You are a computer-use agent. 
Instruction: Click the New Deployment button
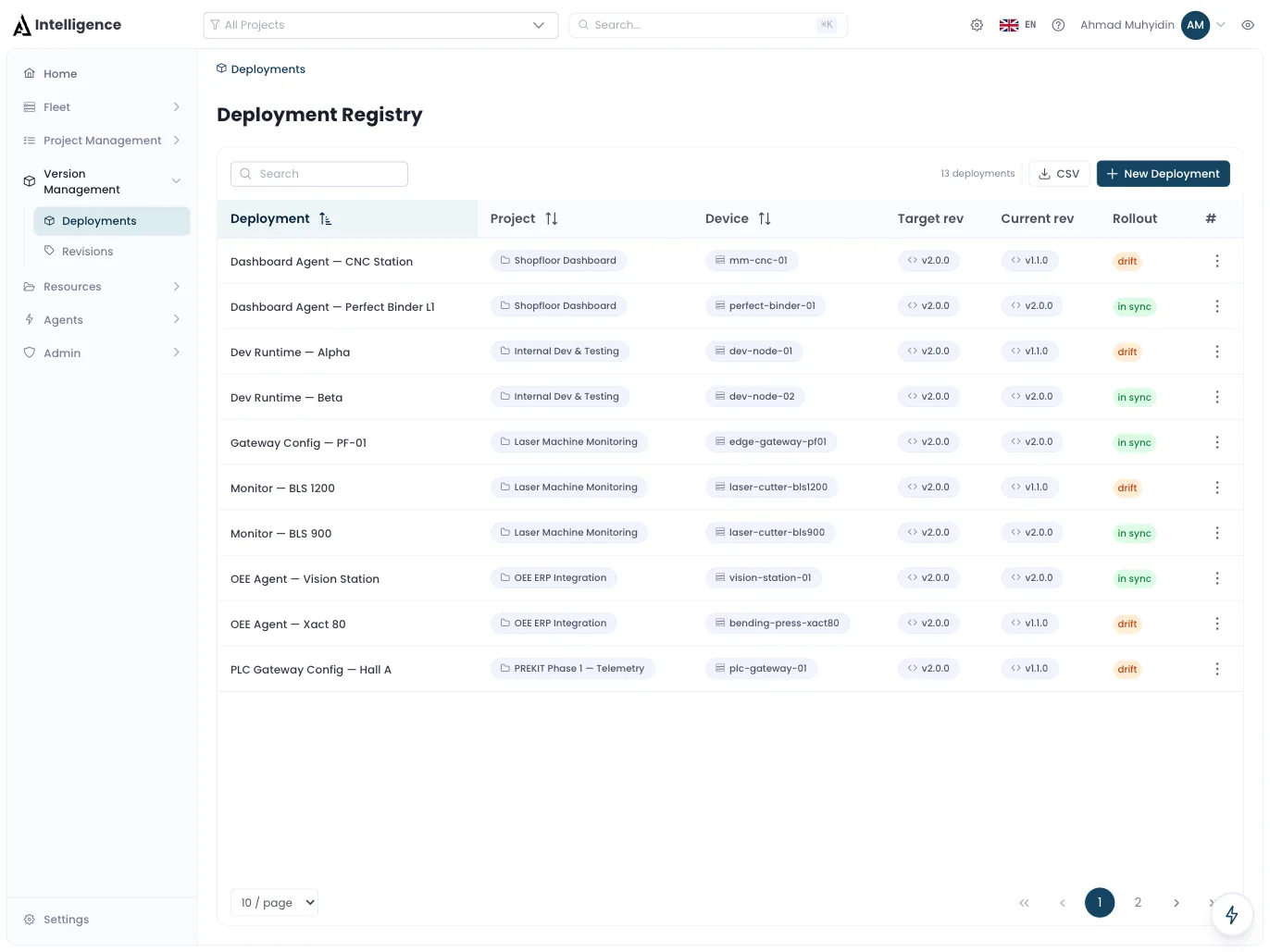(1164, 174)
